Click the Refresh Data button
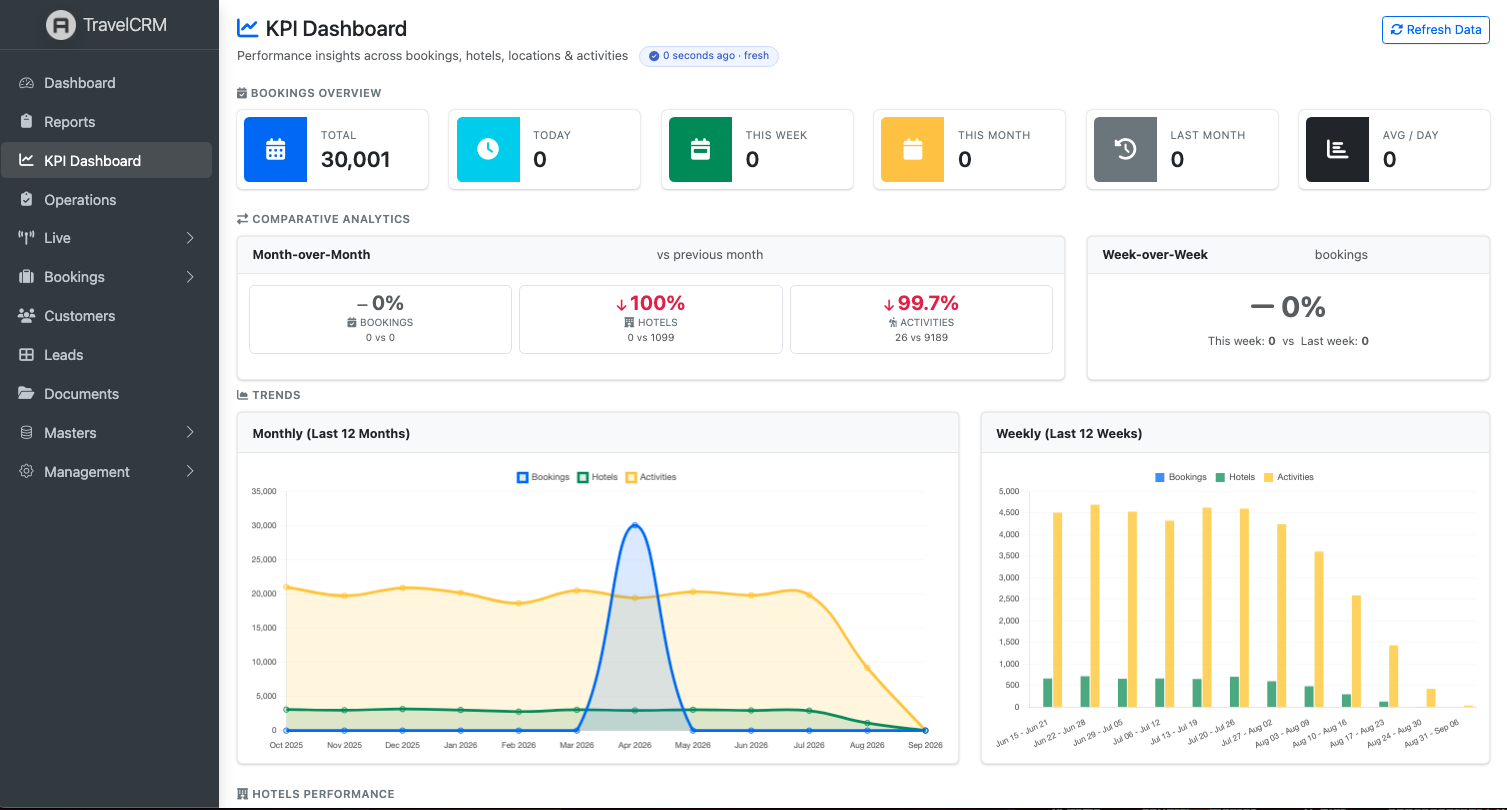The width and height of the screenshot is (1507, 810). [1436, 30]
